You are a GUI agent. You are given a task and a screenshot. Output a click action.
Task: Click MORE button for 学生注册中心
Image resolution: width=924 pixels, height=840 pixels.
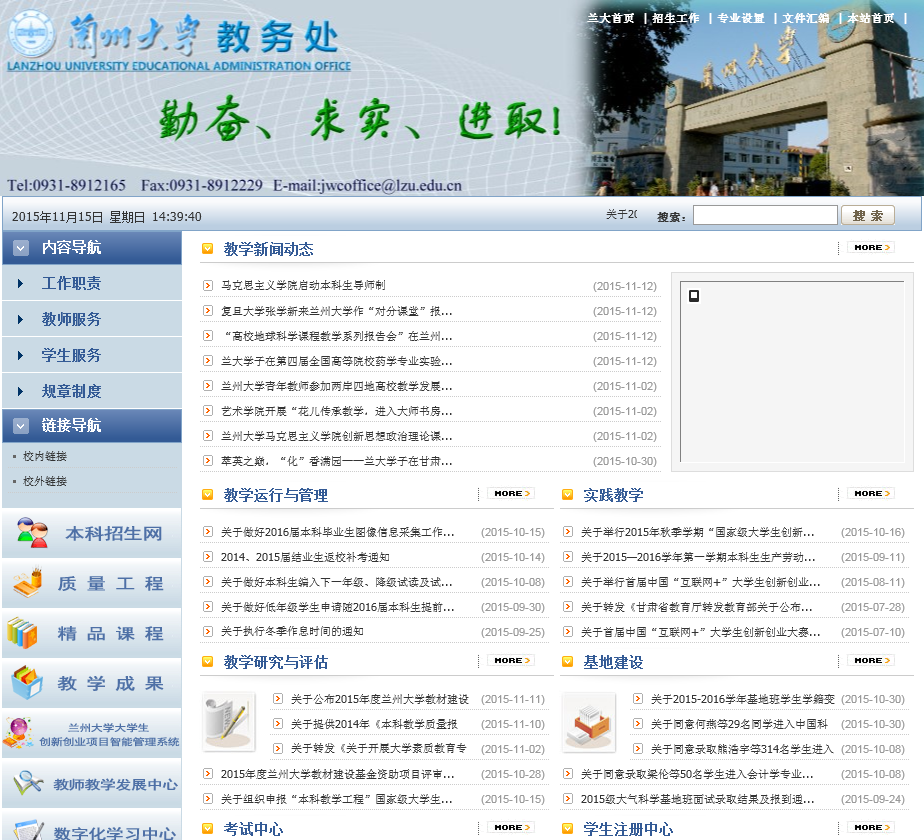pyautogui.click(x=871, y=827)
